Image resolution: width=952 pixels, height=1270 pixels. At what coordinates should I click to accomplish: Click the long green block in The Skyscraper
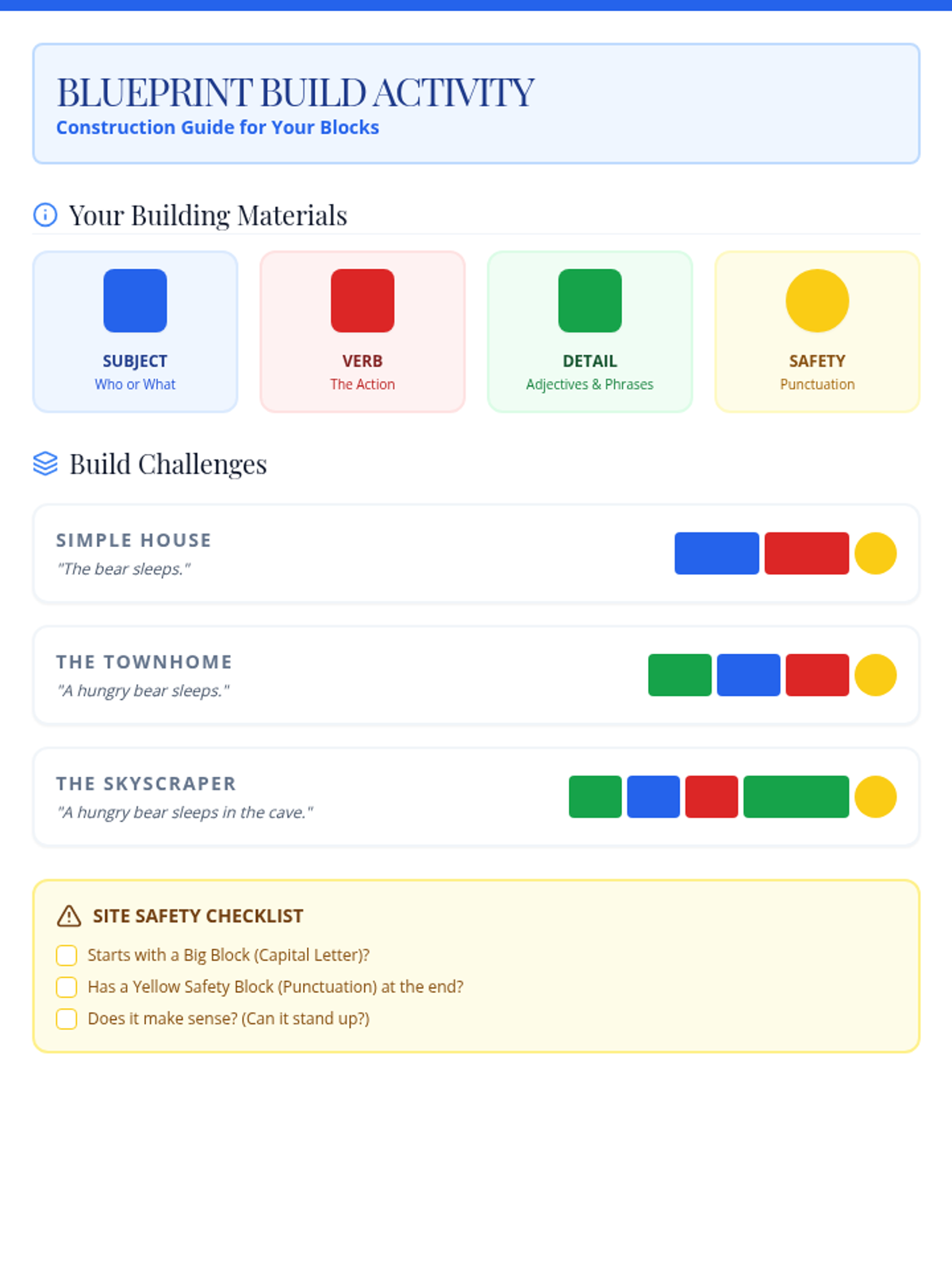796,796
